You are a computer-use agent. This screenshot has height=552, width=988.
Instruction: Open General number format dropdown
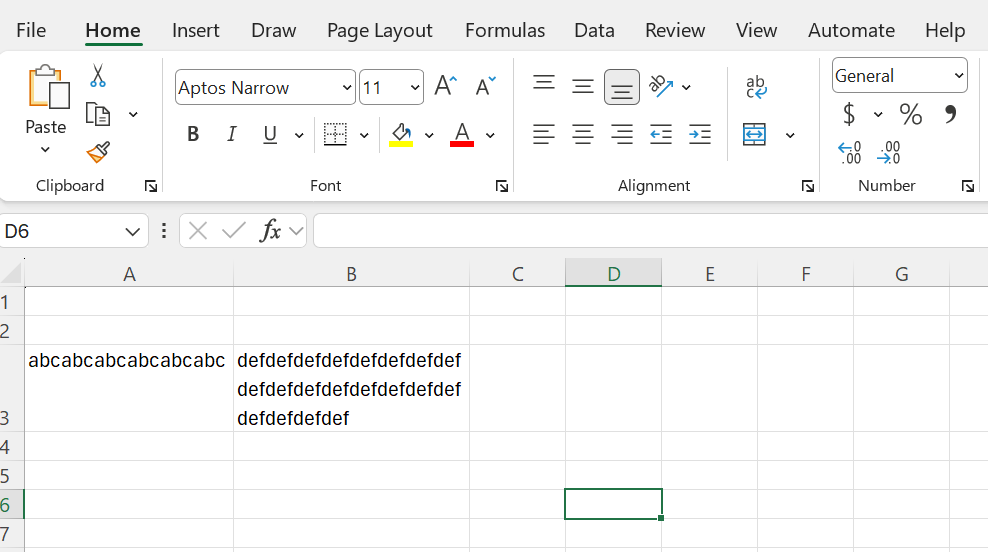click(958, 76)
